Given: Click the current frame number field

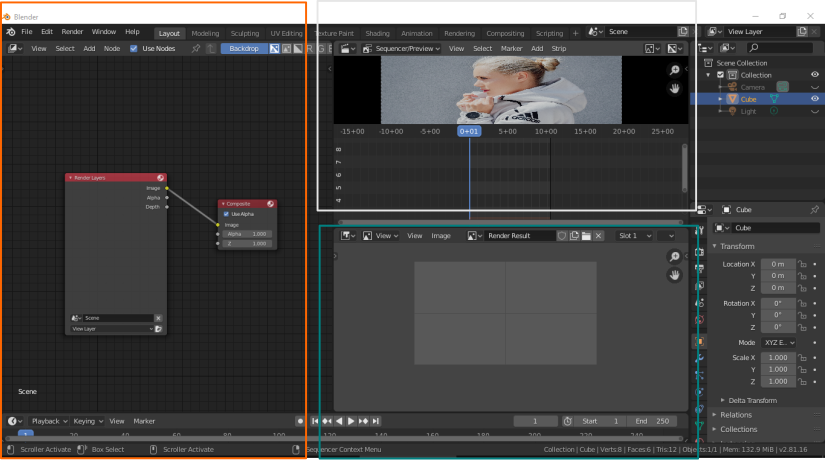Looking at the screenshot, I should 536,421.
